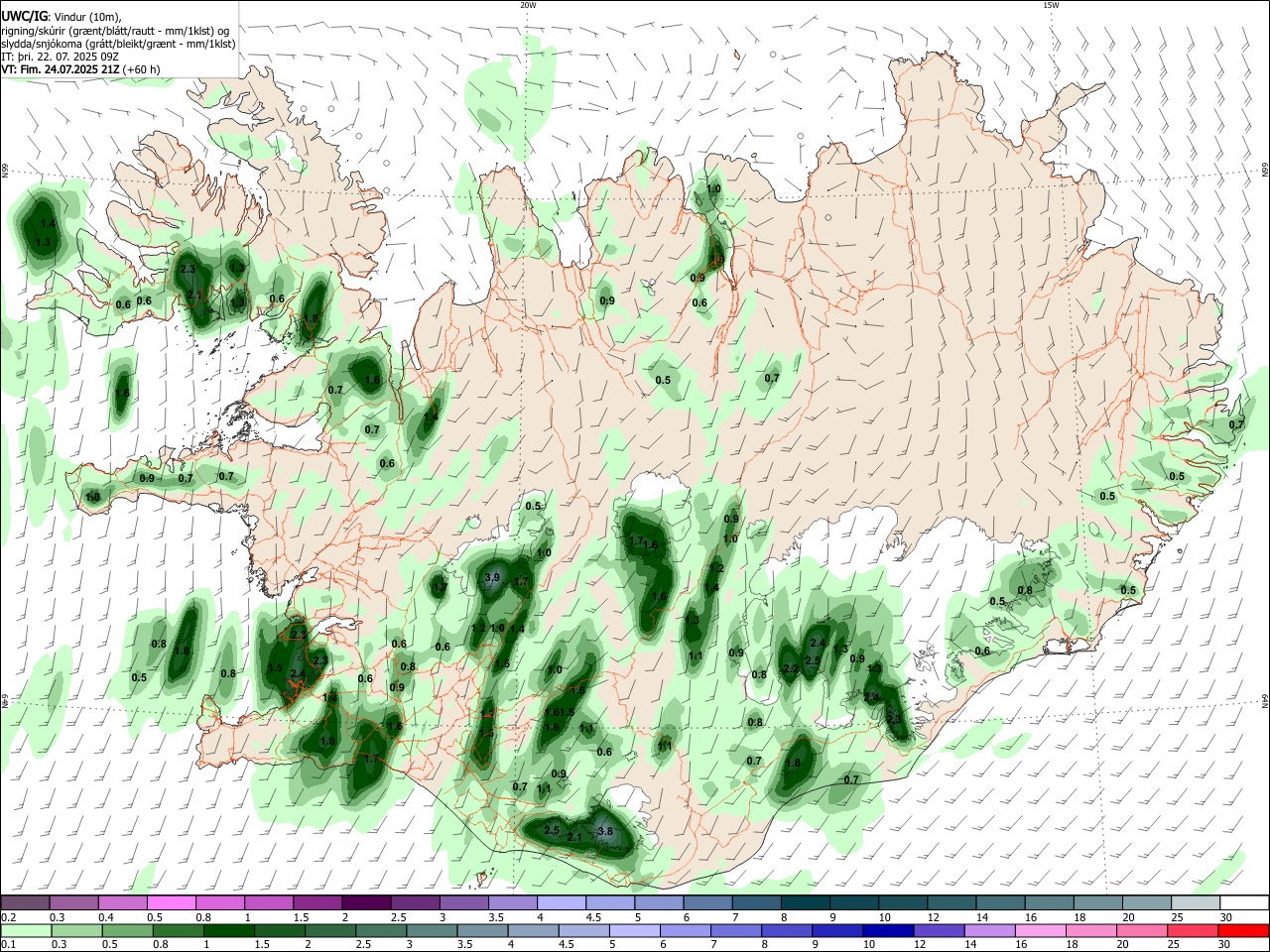
Task: Click the lower scale swatch starting at 14
Action: pyautogui.click(x=989, y=931)
